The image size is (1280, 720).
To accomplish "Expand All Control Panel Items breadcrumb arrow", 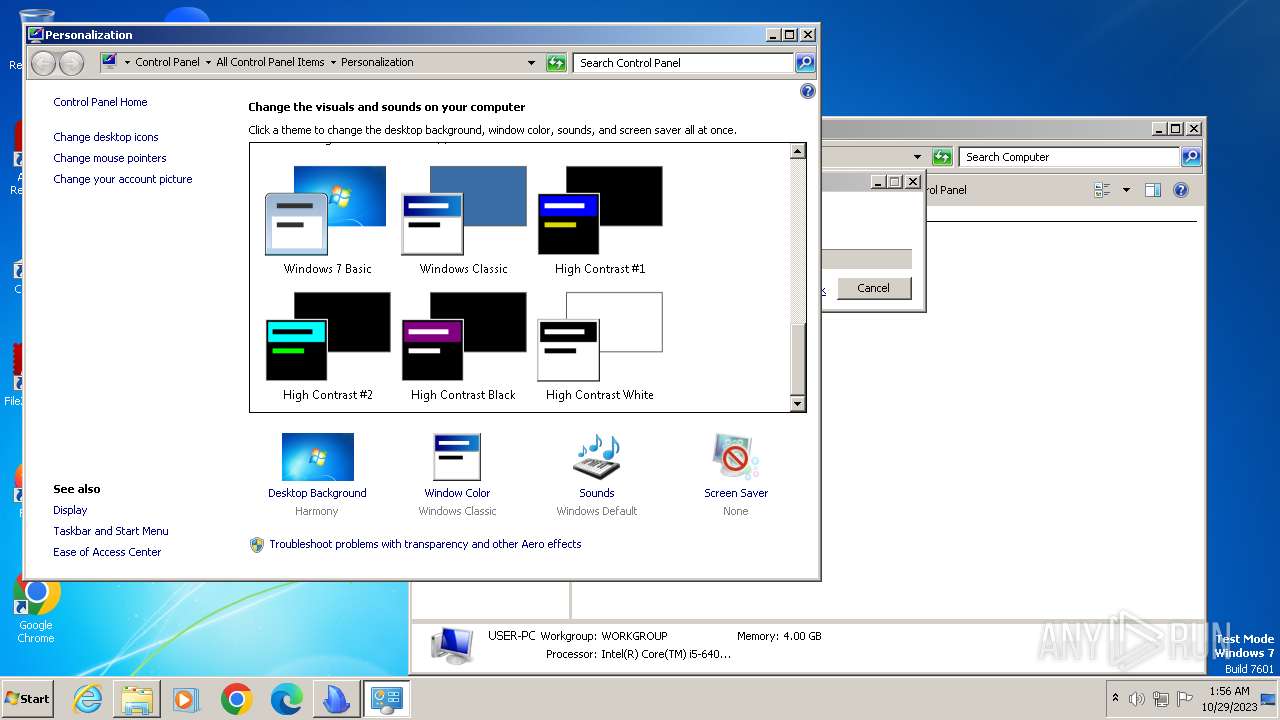I will (333, 62).
